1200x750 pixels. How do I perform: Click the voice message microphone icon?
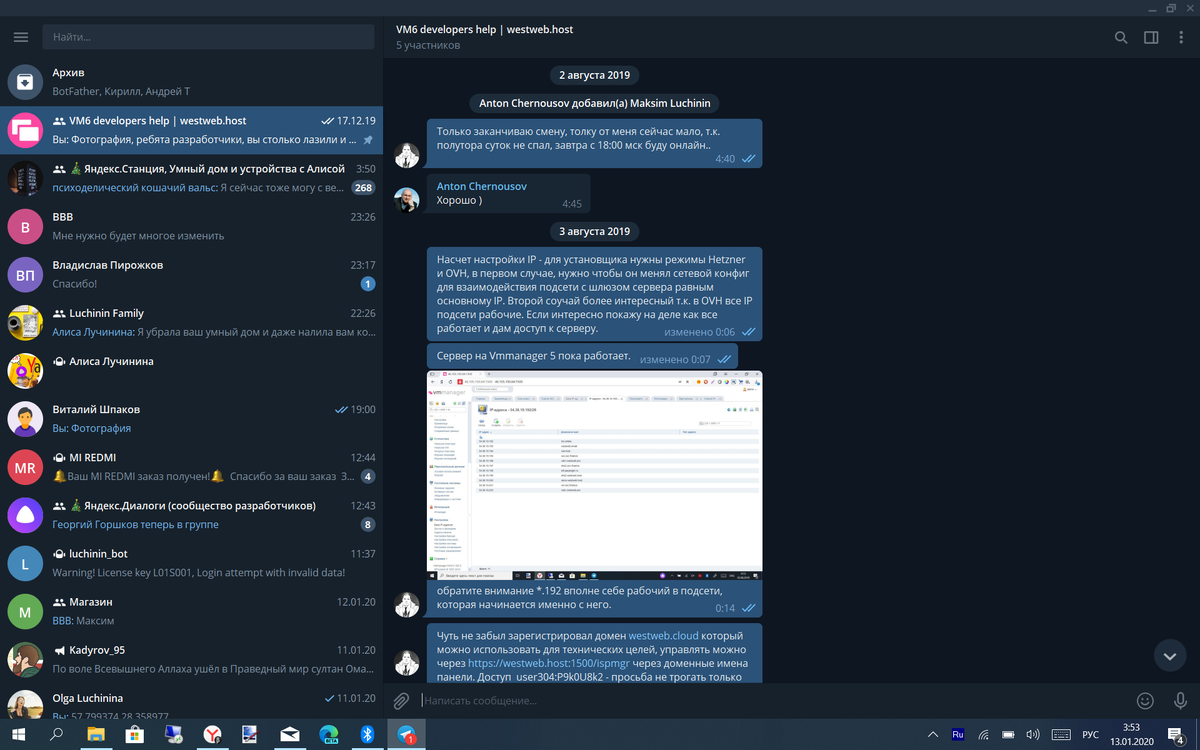(x=1180, y=701)
